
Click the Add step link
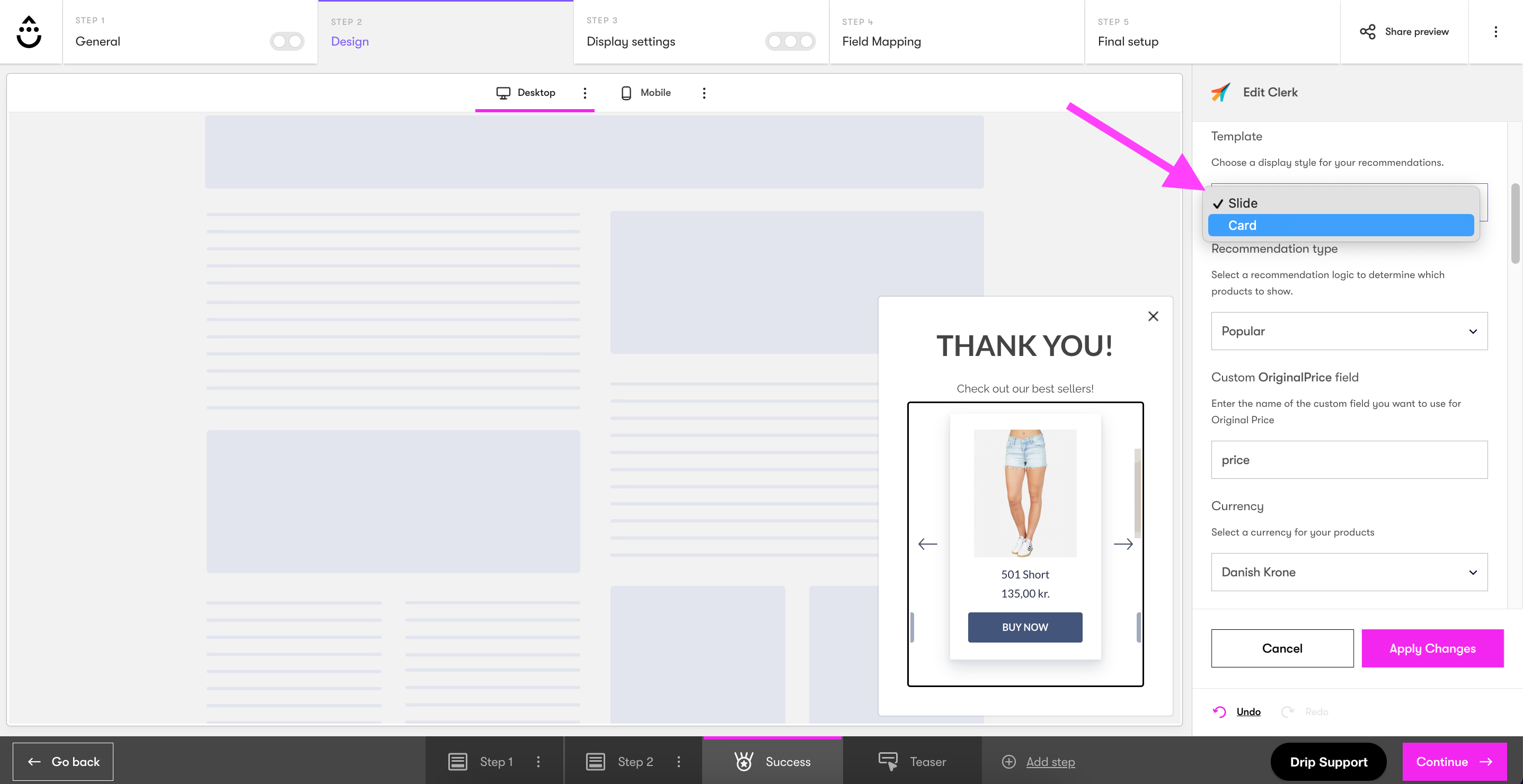click(1051, 762)
